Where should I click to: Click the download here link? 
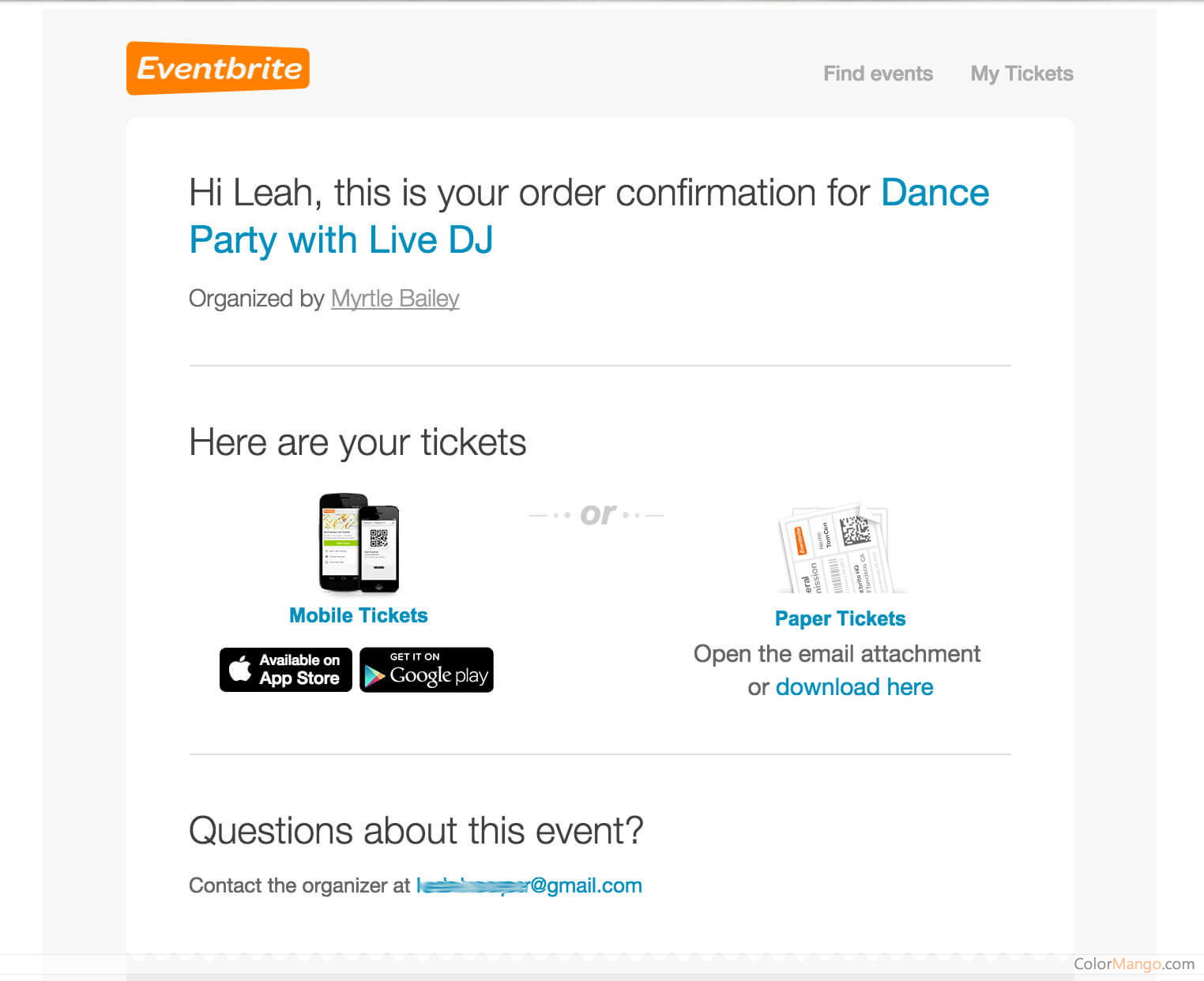coord(854,687)
